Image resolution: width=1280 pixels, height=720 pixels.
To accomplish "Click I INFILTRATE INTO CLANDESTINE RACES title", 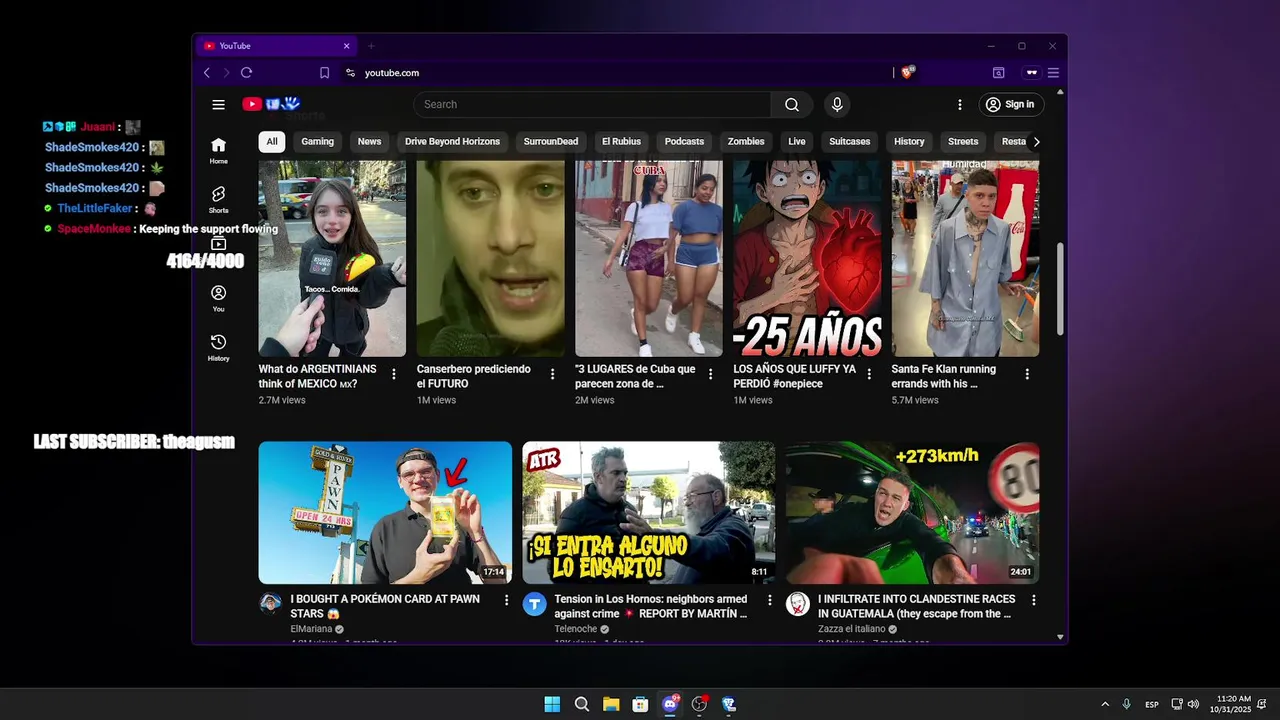I will pyautogui.click(x=916, y=606).
